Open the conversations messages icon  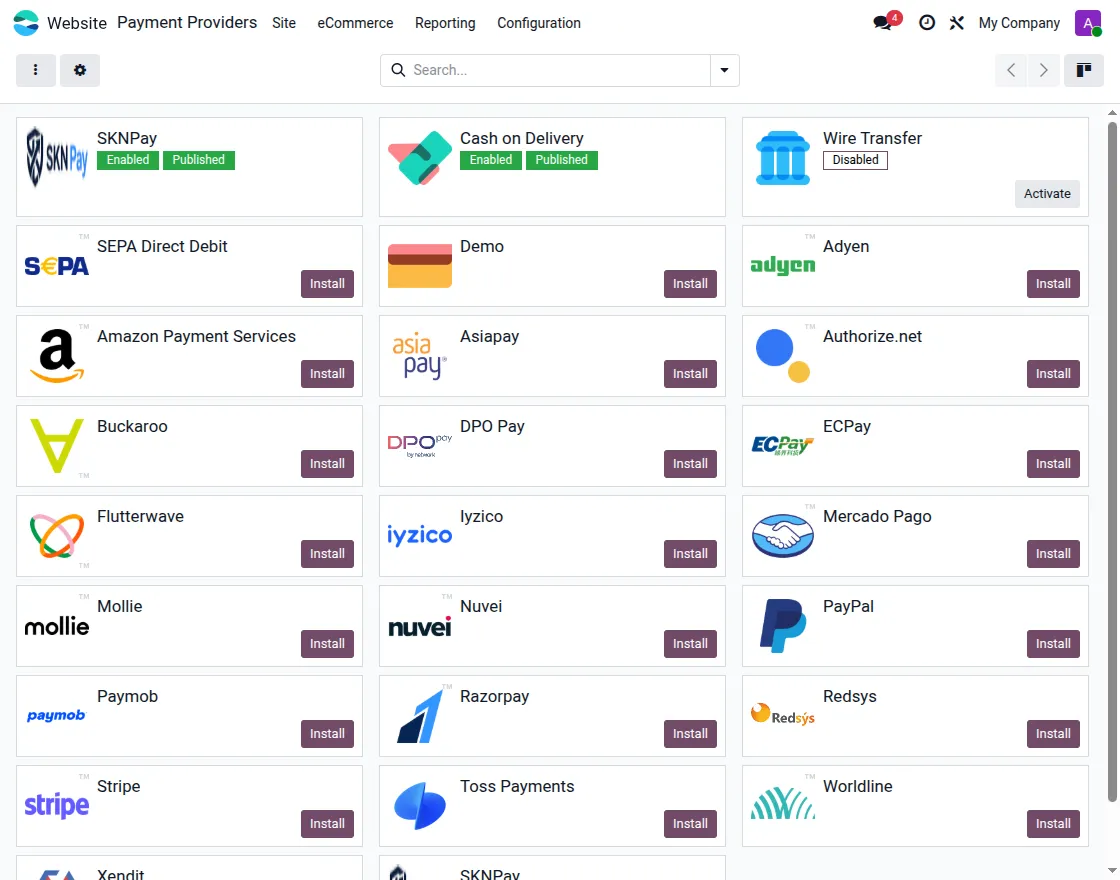coord(883,23)
